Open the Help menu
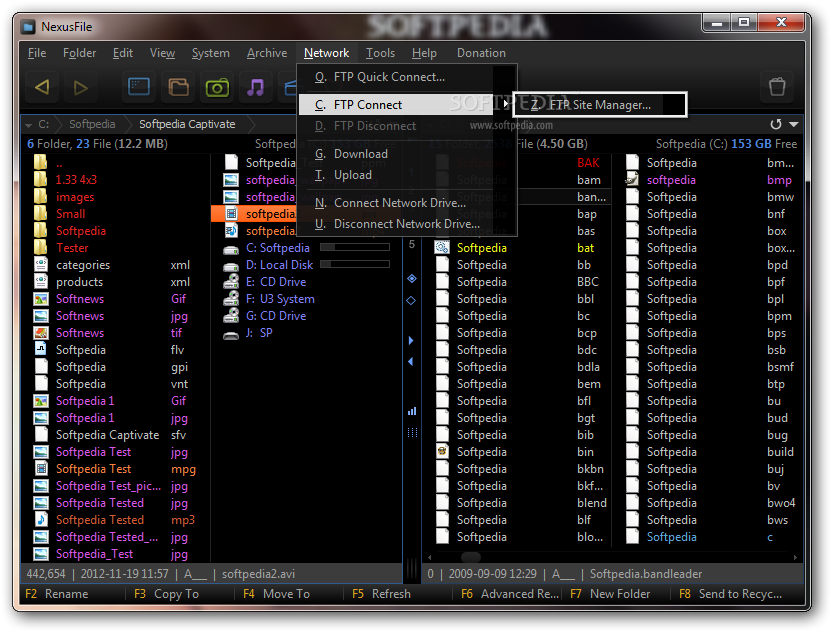 pyautogui.click(x=424, y=53)
